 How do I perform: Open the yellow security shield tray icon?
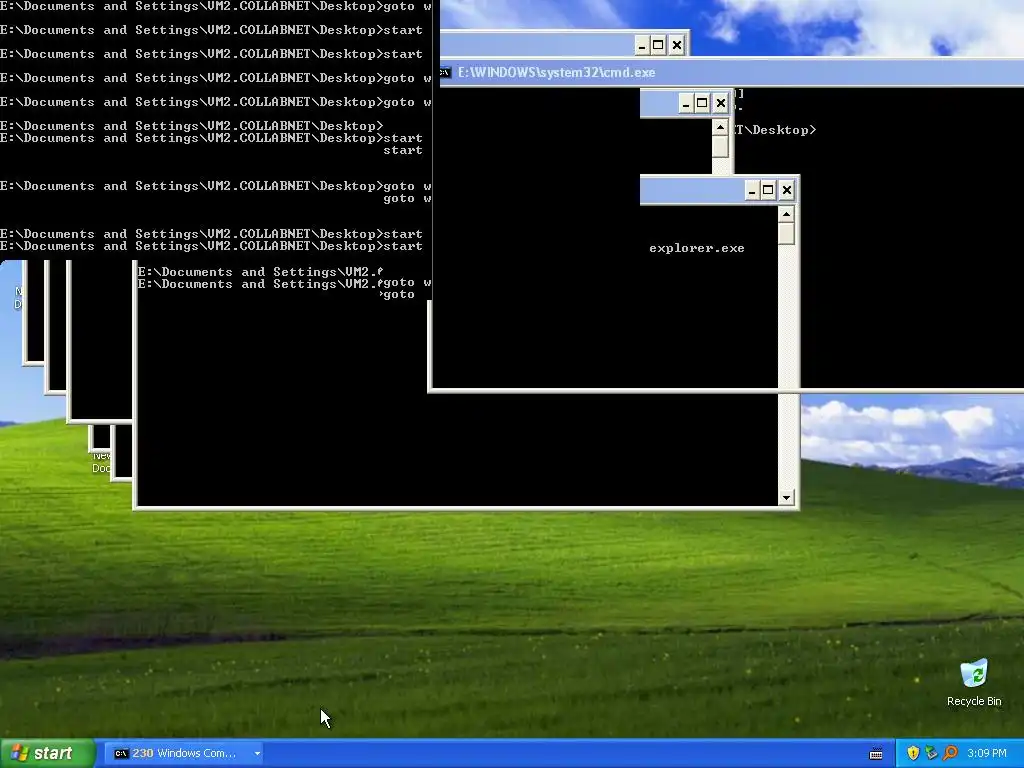(x=913, y=753)
